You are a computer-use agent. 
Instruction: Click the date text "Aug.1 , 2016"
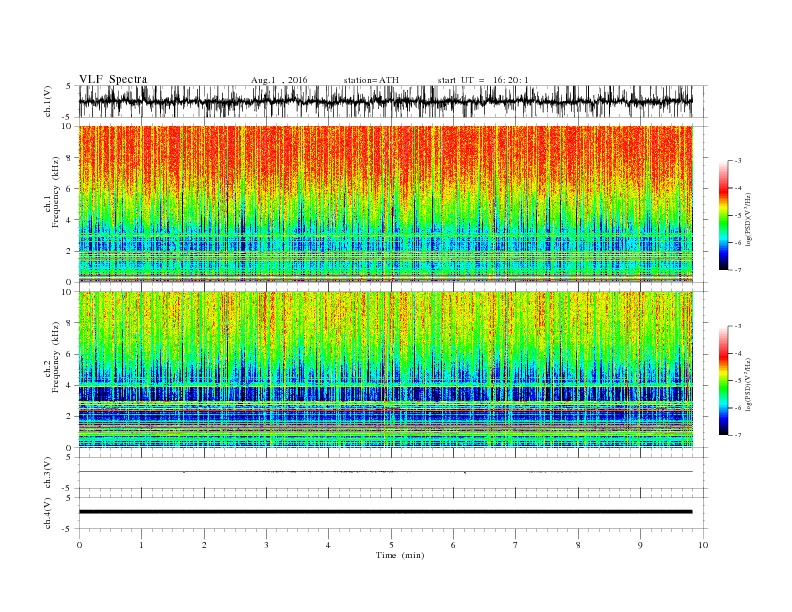pos(279,80)
